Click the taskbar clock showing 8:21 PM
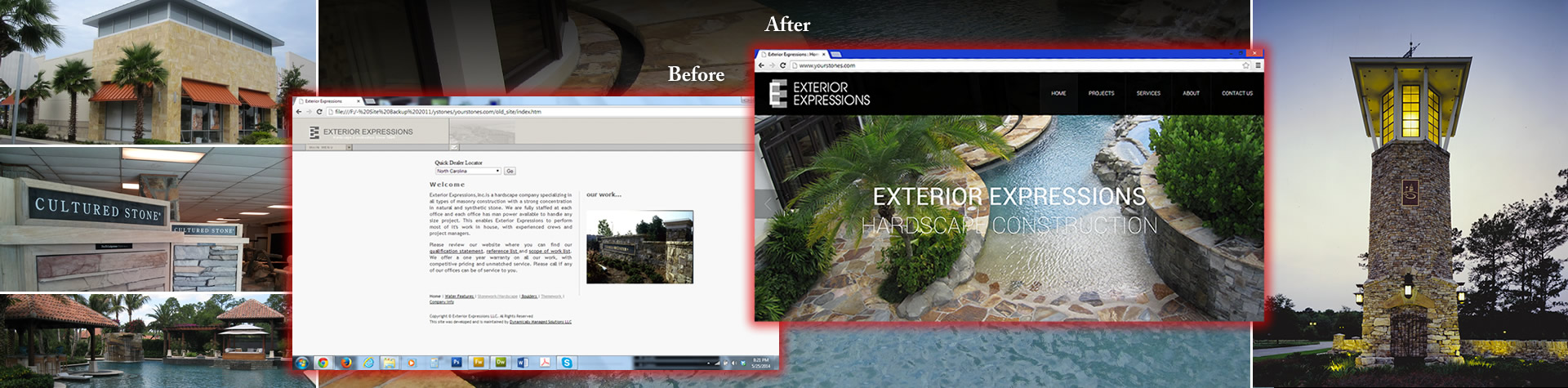This screenshot has width=1568, height=388. [761, 363]
